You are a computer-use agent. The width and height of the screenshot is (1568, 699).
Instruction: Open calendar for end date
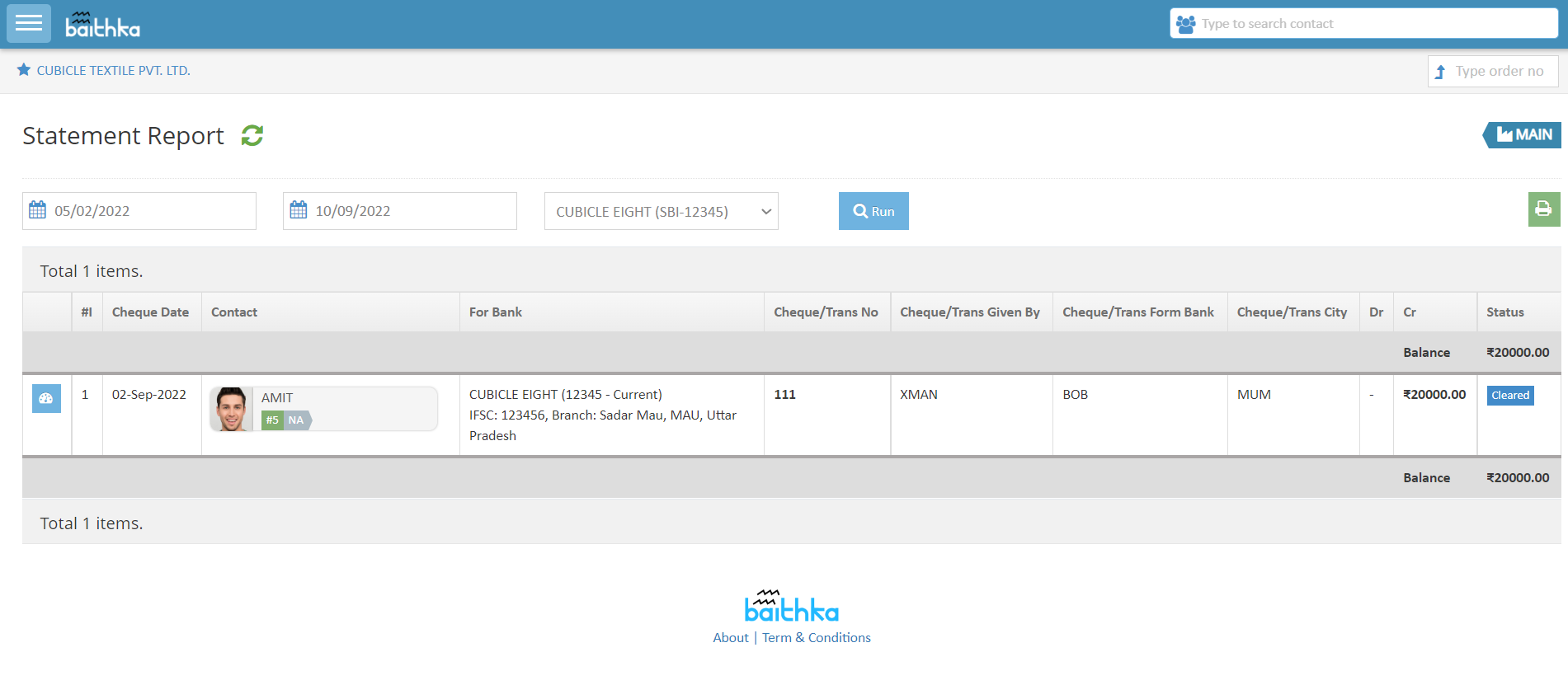(299, 210)
